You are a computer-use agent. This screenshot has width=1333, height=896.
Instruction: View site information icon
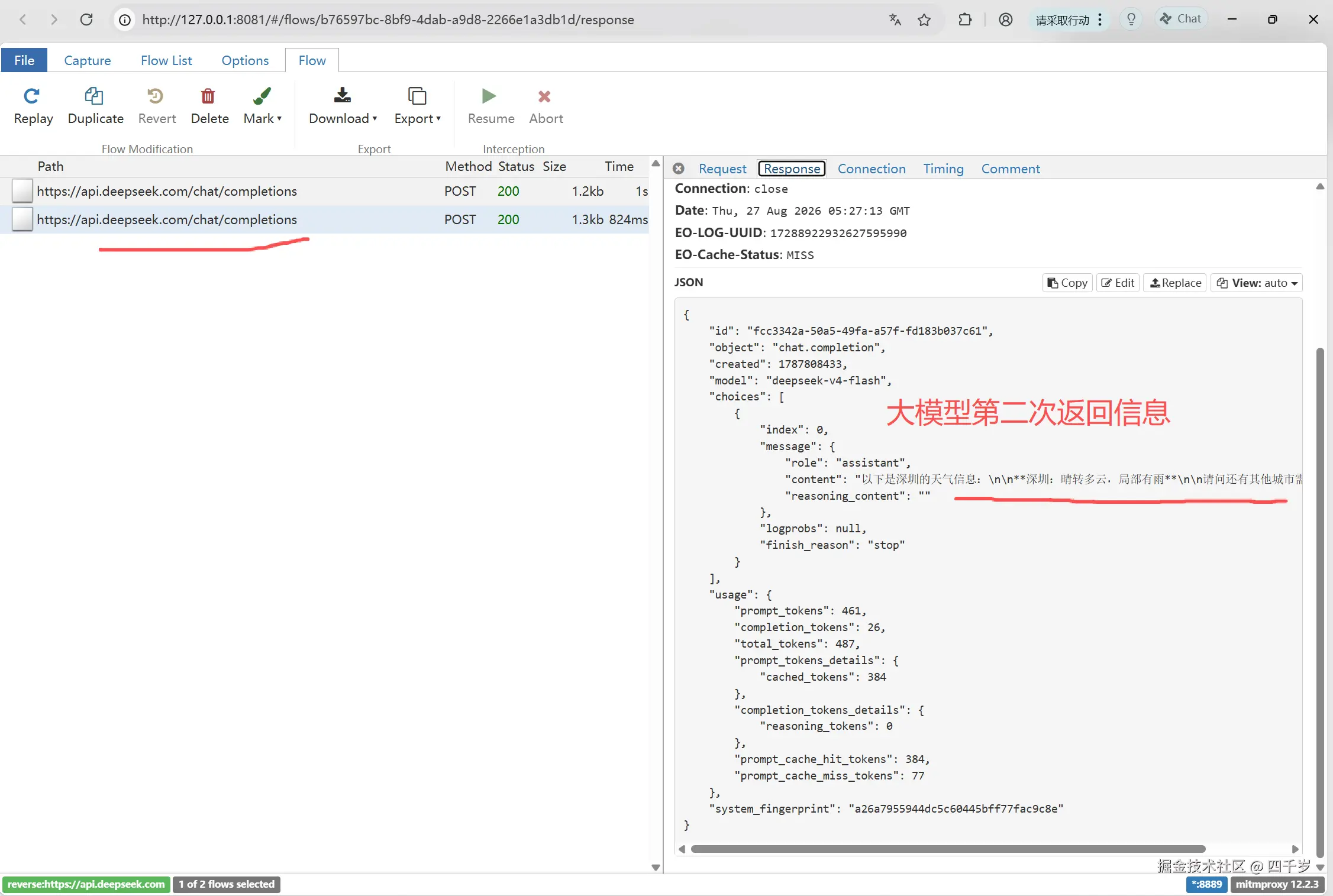125,20
